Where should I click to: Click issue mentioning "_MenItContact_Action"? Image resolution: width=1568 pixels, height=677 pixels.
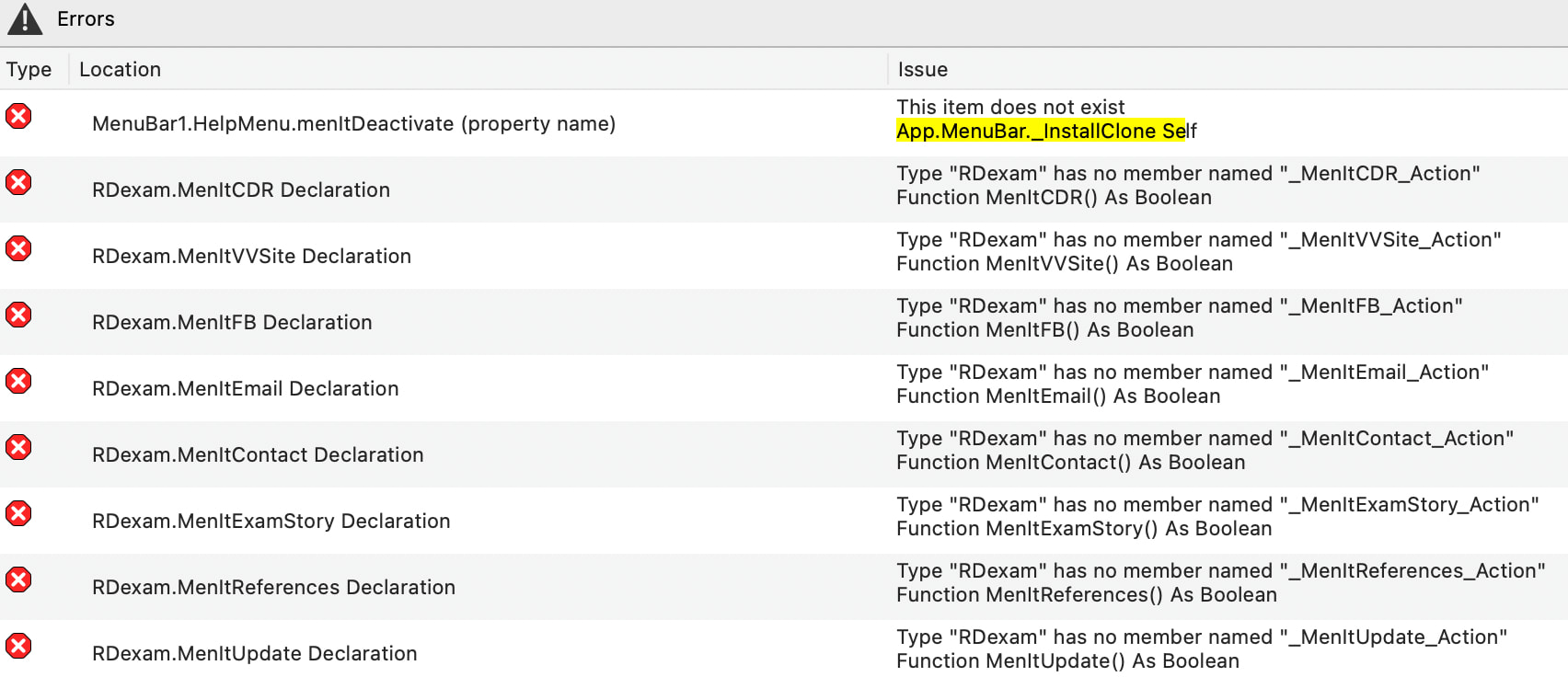tap(1205, 439)
